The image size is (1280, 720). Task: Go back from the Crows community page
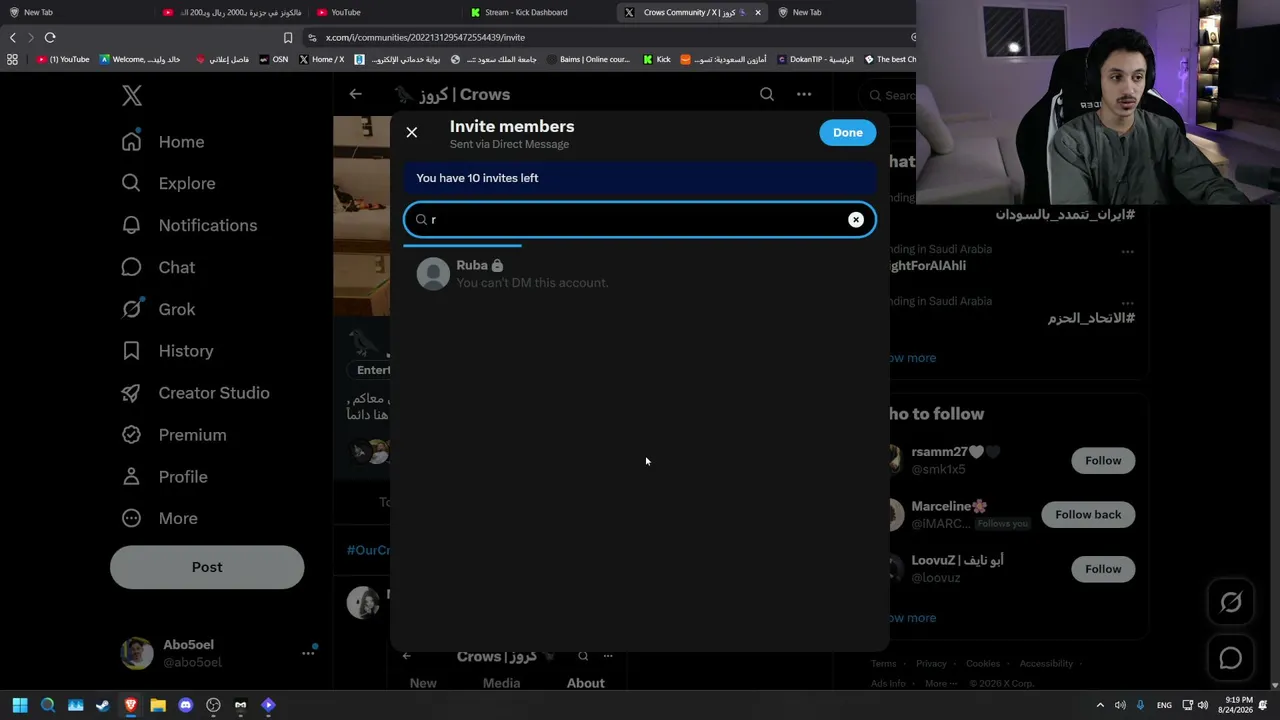pyautogui.click(x=355, y=94)
